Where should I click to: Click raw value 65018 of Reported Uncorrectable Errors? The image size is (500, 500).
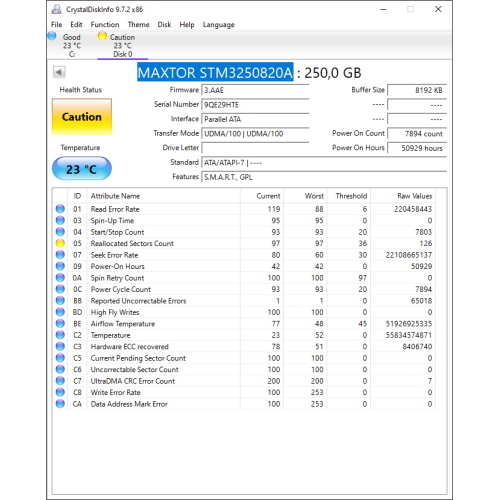(x=421, y=301)
